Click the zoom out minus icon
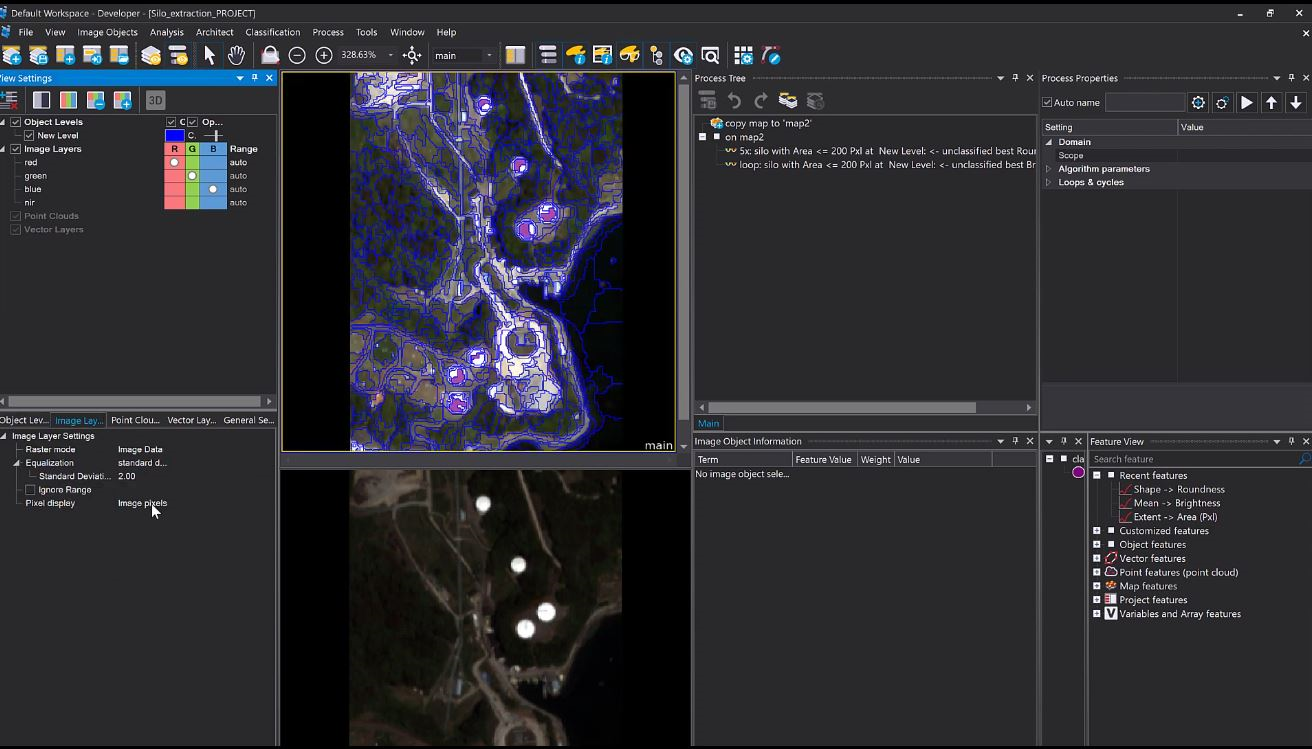The width and height of the screenshot is (1312, 749). click(x=297, y=55)
